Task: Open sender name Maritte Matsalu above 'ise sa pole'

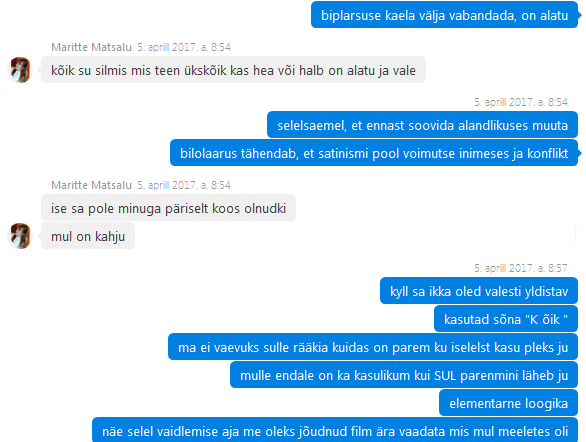Action: click(92, 185)
